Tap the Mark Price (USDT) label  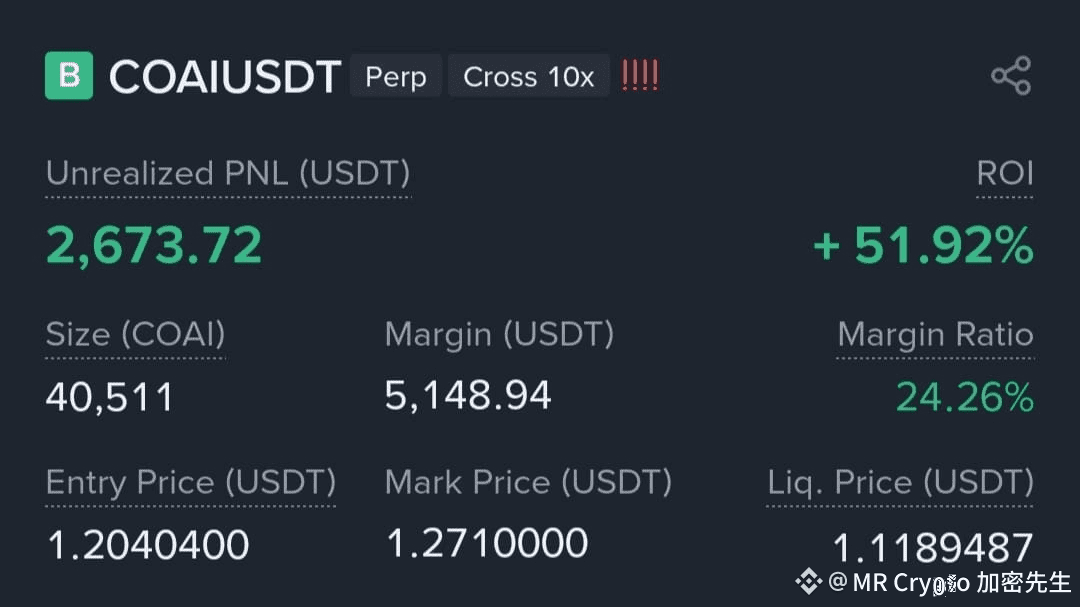pyautogui.click(x=528, y=482)
